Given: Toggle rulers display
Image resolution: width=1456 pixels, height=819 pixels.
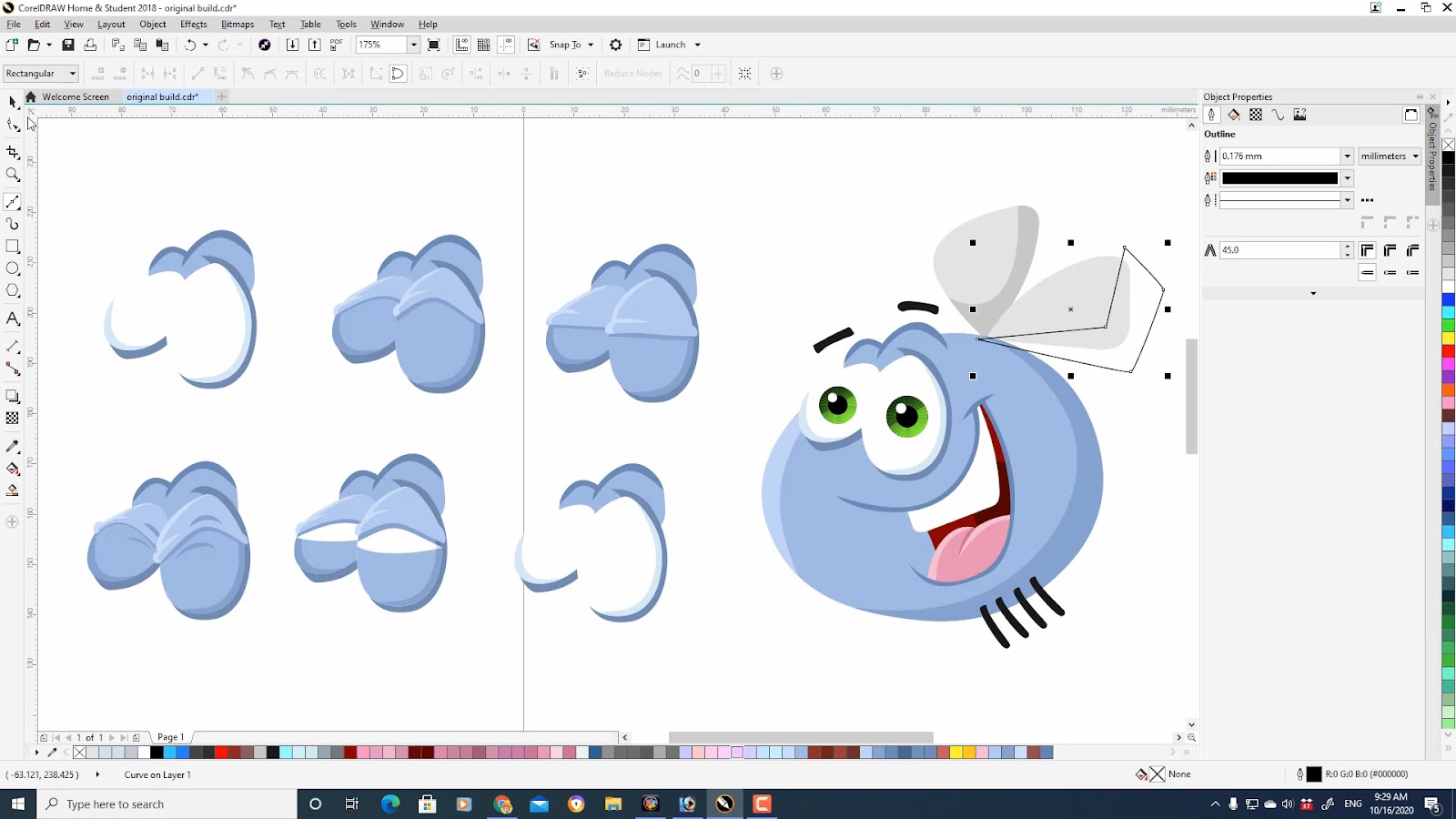Looking at the screenshot, I should coord(462,45).
